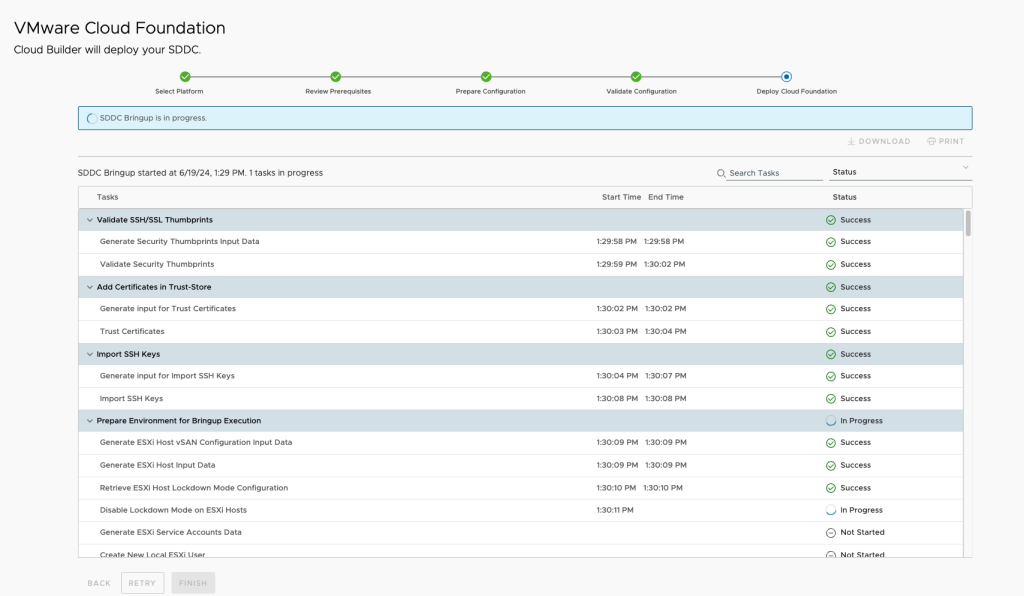The width and height of the screenshot is (1024, 596).
Task: Click the spinner icon in the bringup banner
Action: (92, 118)
